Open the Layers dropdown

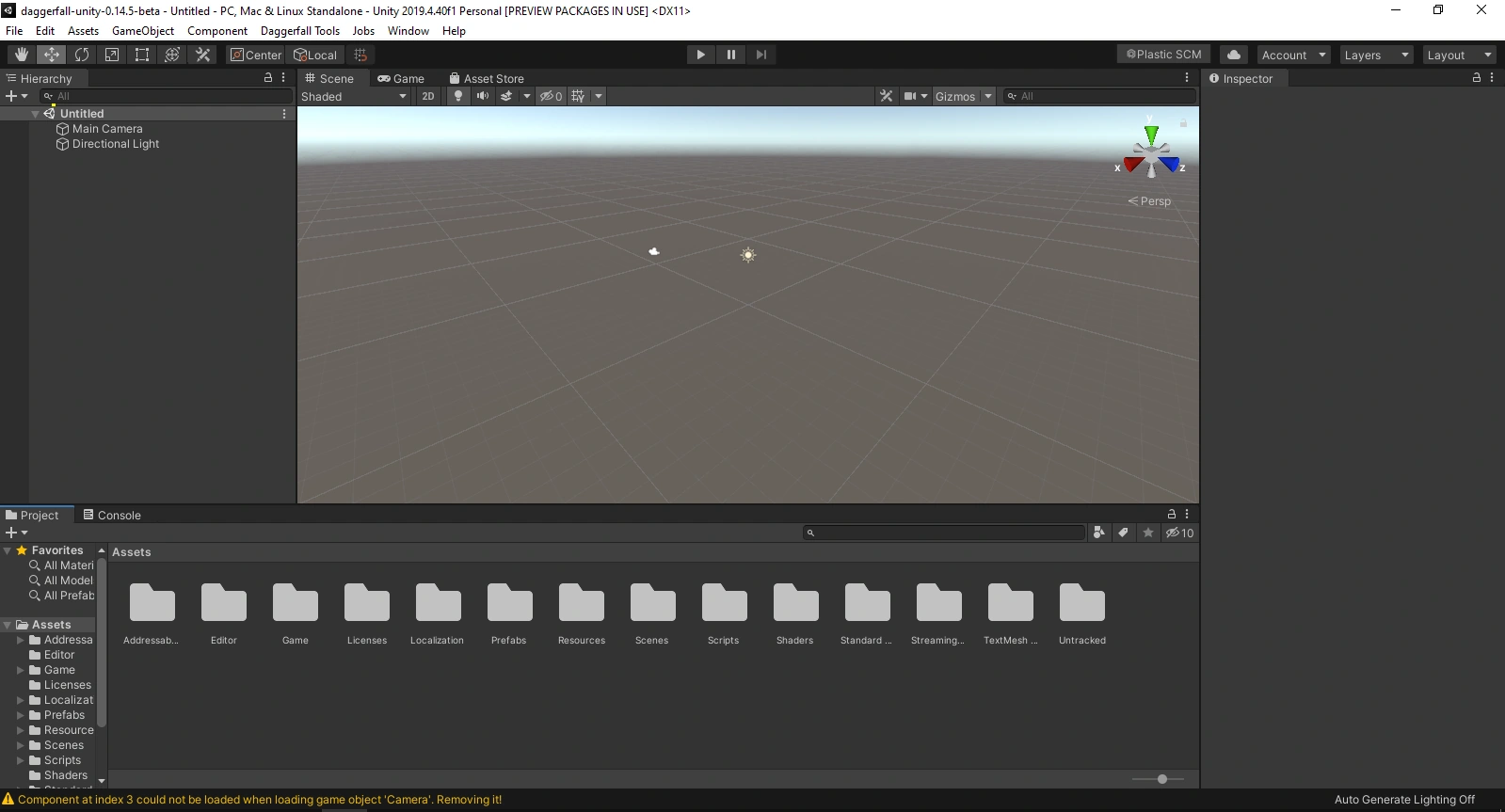point(1376,55)
